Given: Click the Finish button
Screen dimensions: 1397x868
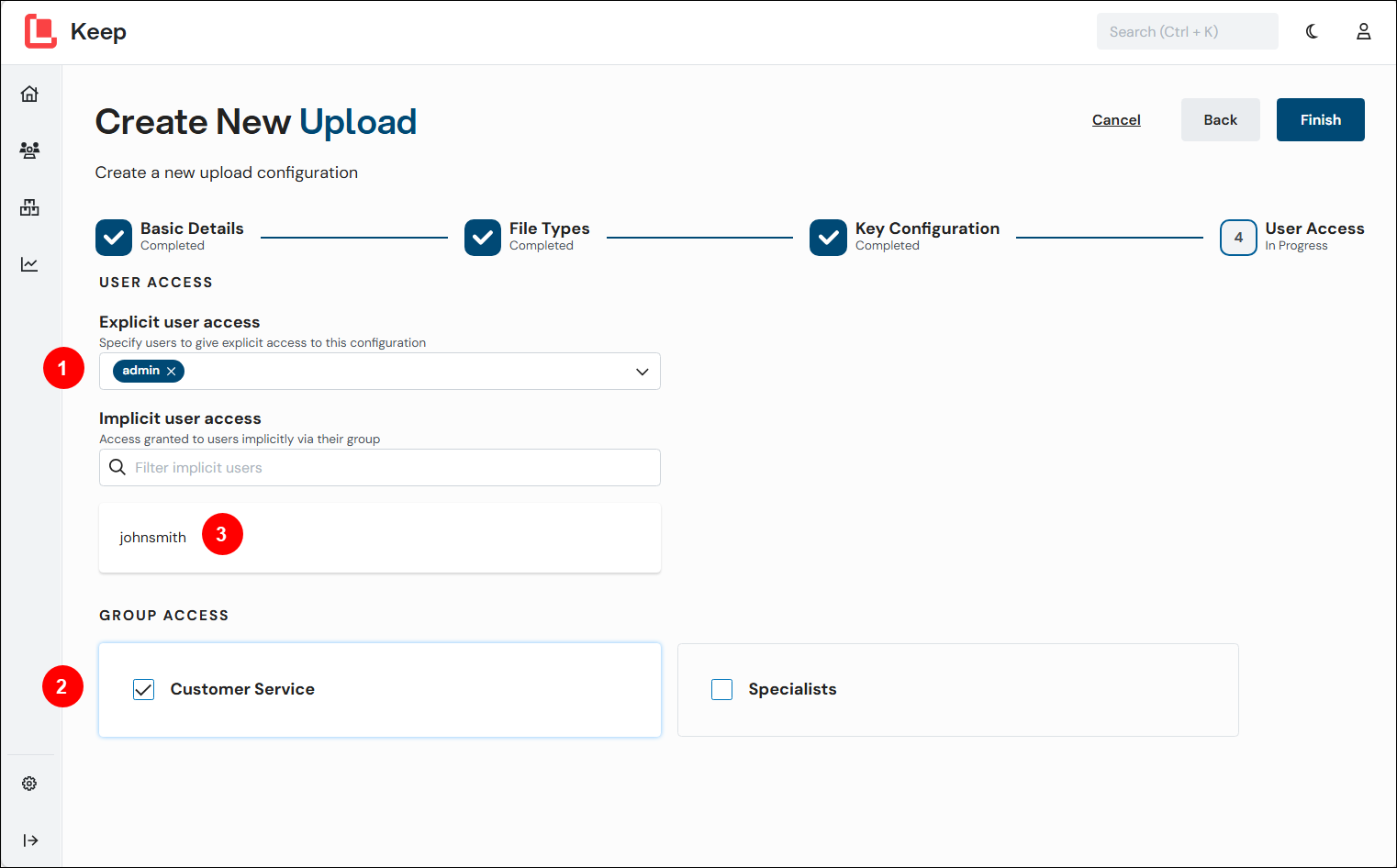Looking at the screenshot, I should click(1321, 120).
